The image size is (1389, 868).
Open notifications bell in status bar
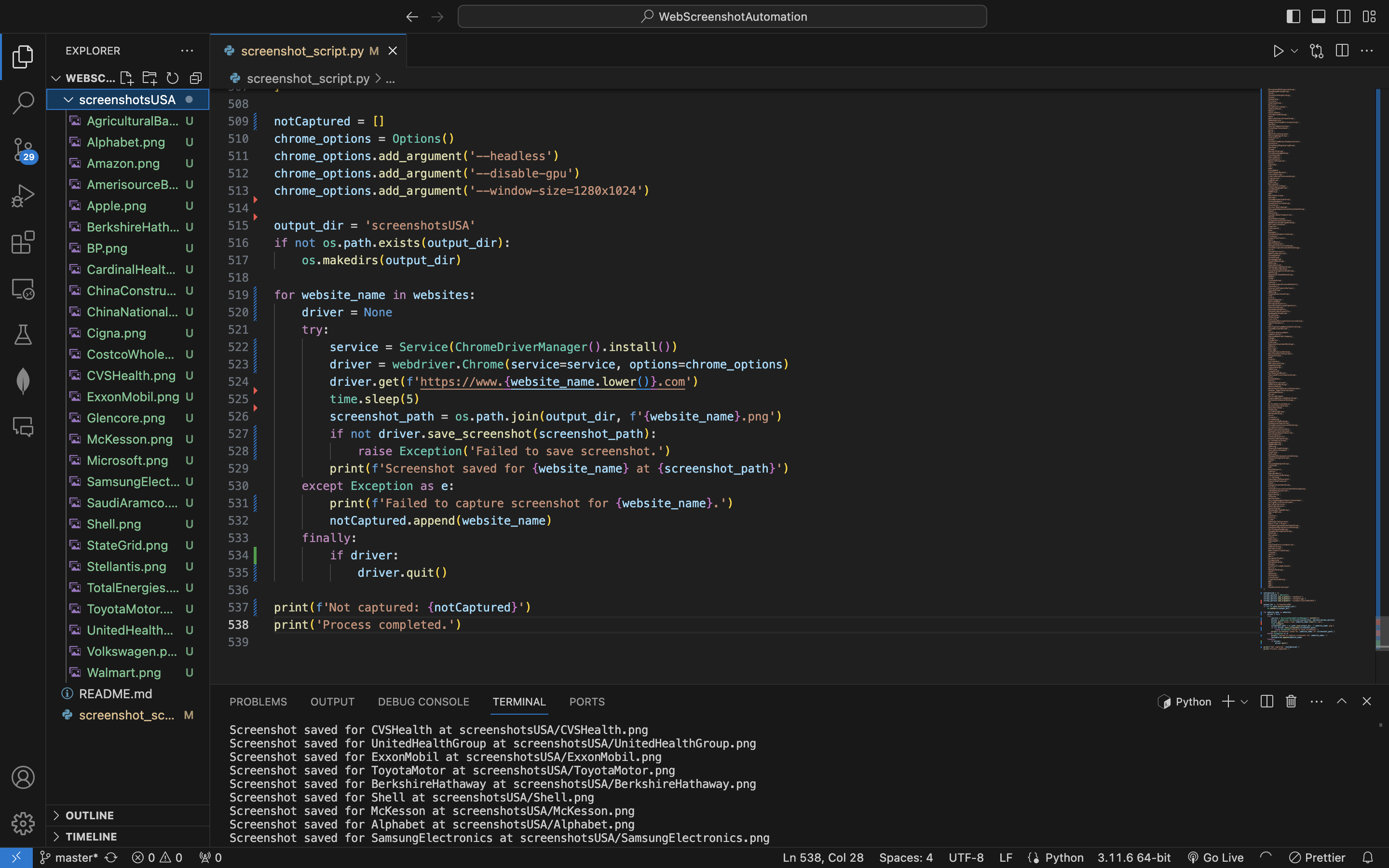pyautogui.click(x=1368, y=858)
